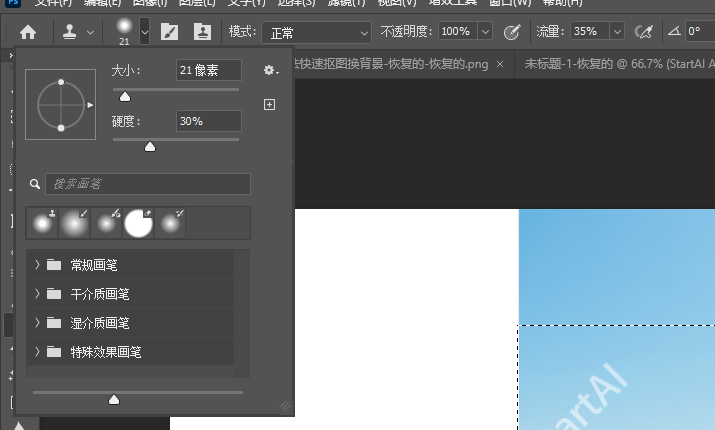This screenshot has height=430, width=715.
Task: Select the hard round white recent brush
Action: [x=138, y=224]
